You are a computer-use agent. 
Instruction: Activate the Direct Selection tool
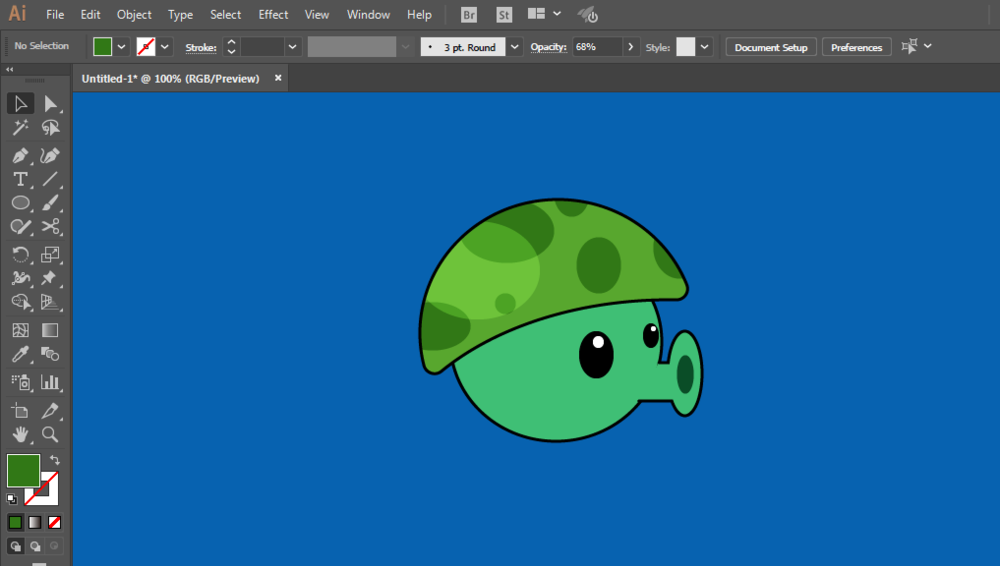point(50,103)
